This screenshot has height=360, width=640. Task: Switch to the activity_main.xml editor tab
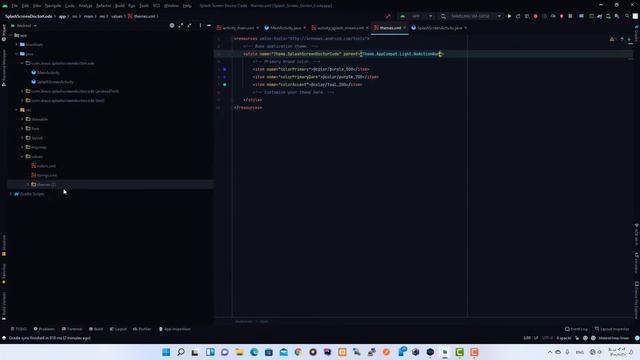(x=238, y=28)
